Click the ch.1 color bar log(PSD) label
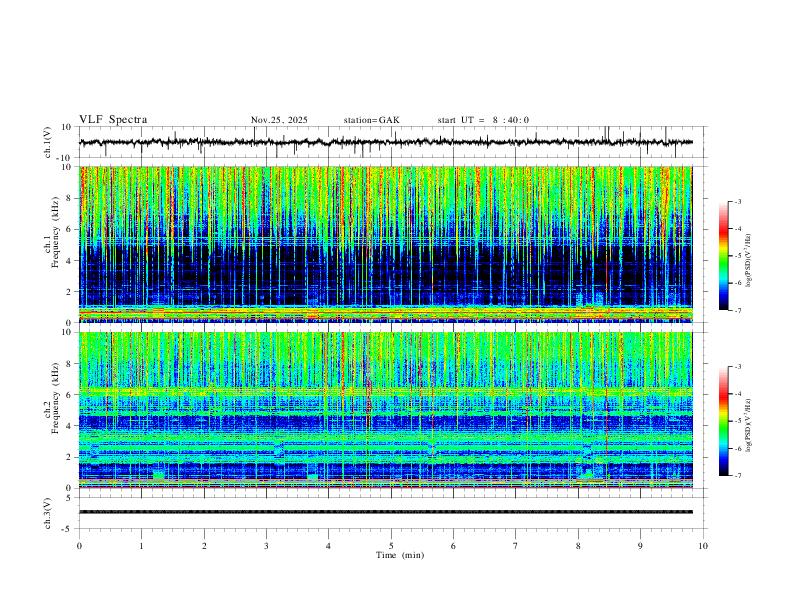The height and width of the screenshot is (612, 792). tap(748, 261)
